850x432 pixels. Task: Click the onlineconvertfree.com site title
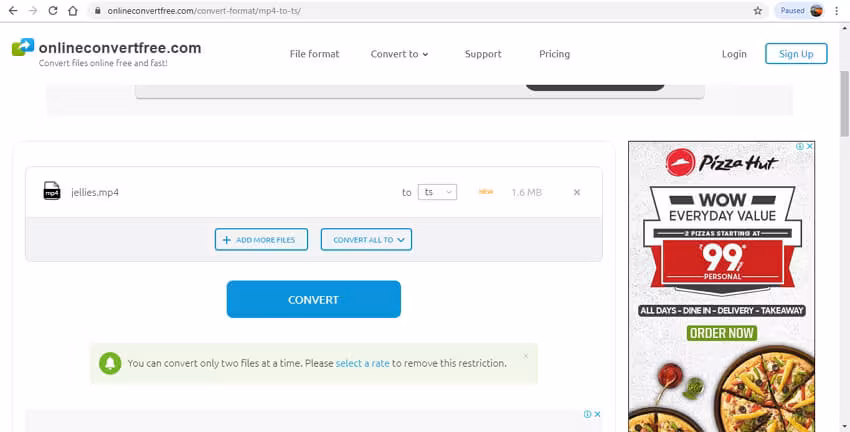120,48
